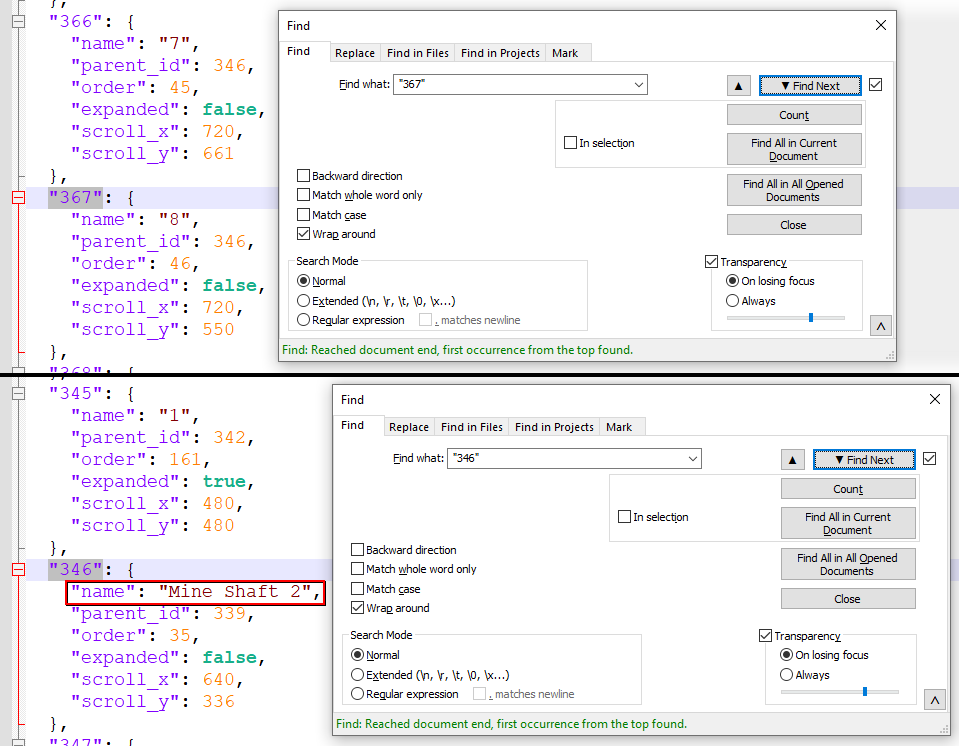959x746 pixels.
Task: Open the Find what dropdown containing "346"
Action: click(692, 459)
